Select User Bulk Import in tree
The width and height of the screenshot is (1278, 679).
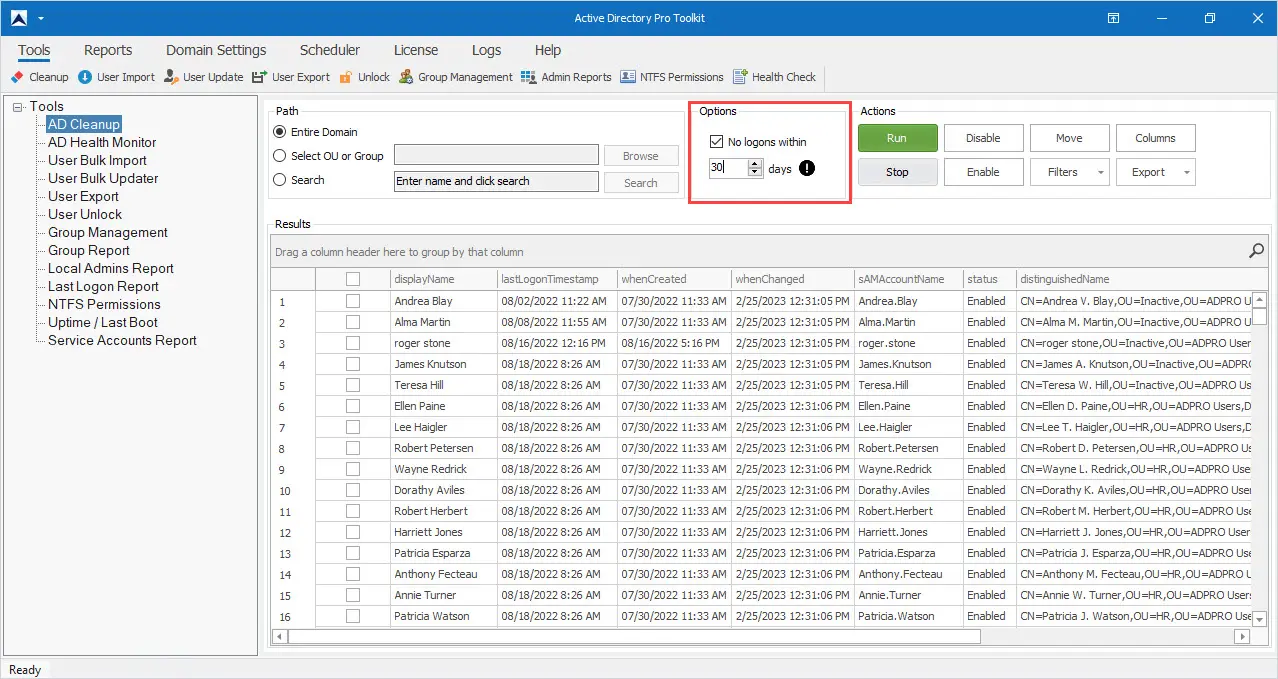(x=97, y=160)
